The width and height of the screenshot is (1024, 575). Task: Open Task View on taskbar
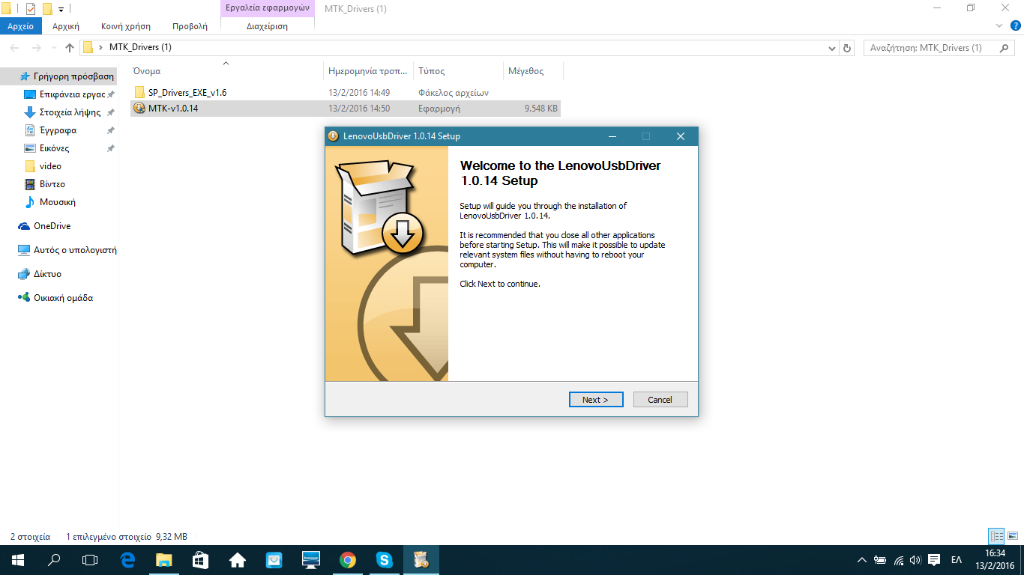(x=90, y=560)
